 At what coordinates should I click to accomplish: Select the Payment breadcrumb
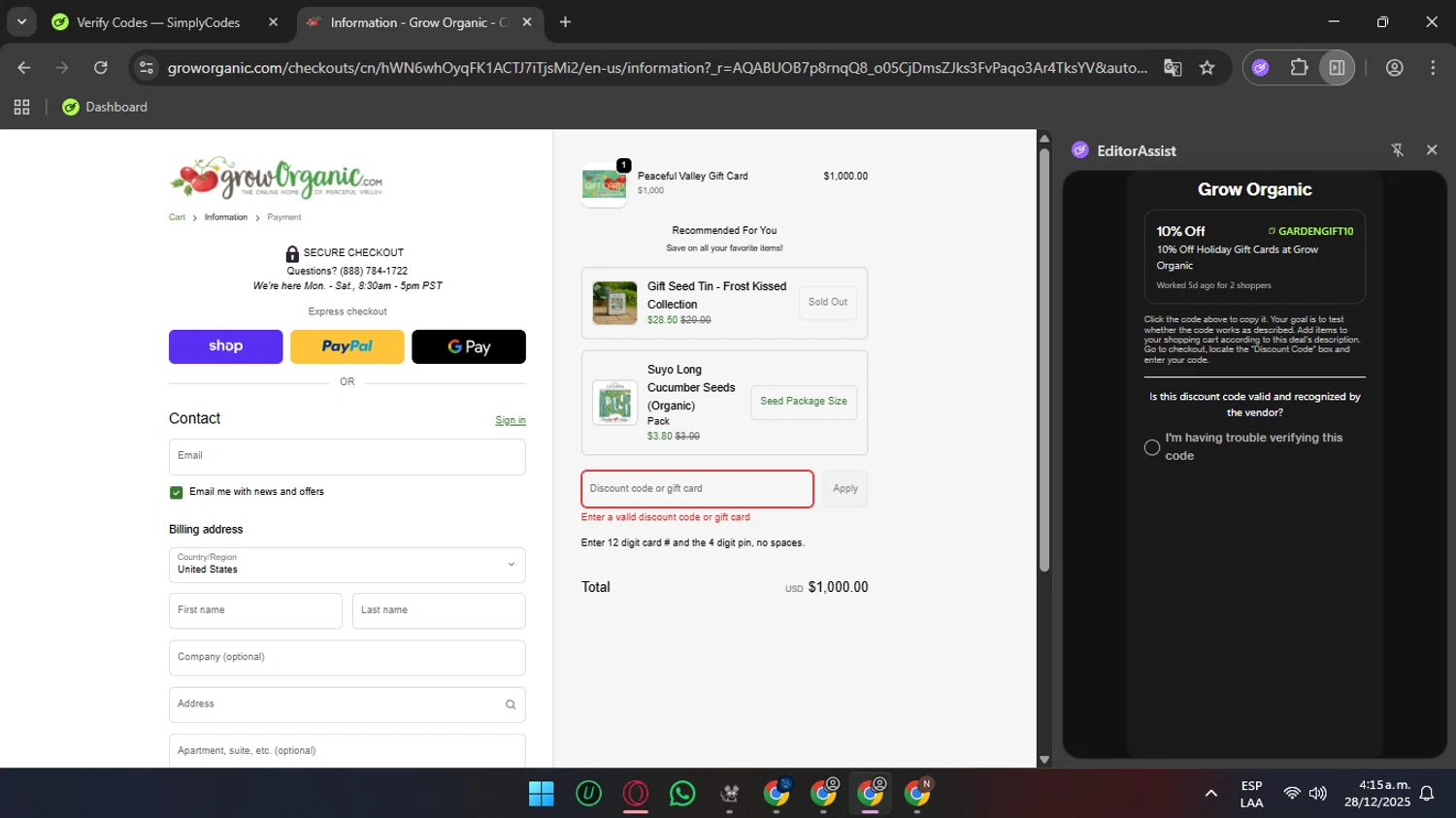[x=283, y=217]
